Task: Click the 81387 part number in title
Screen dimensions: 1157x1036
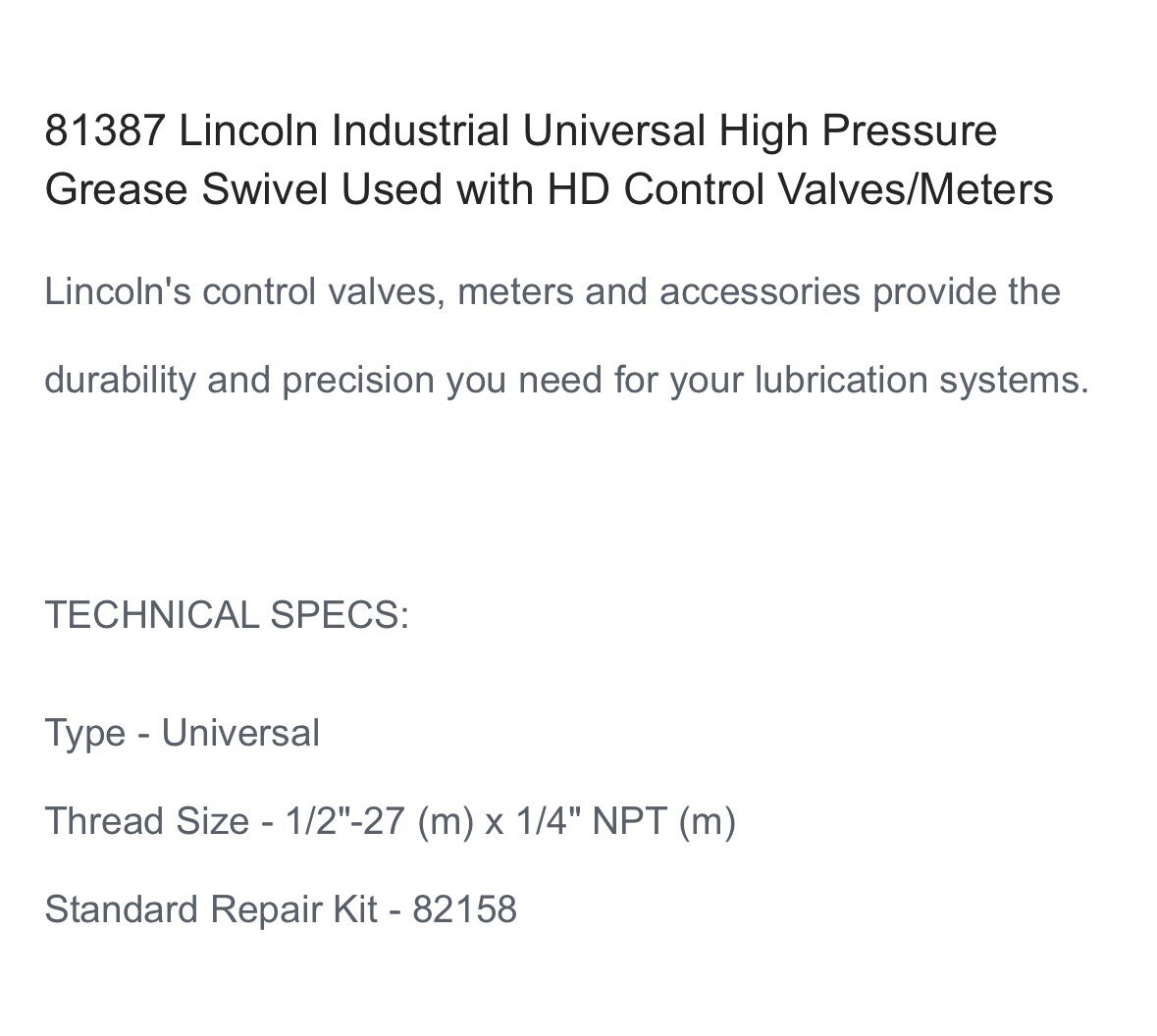Action: 104,130
